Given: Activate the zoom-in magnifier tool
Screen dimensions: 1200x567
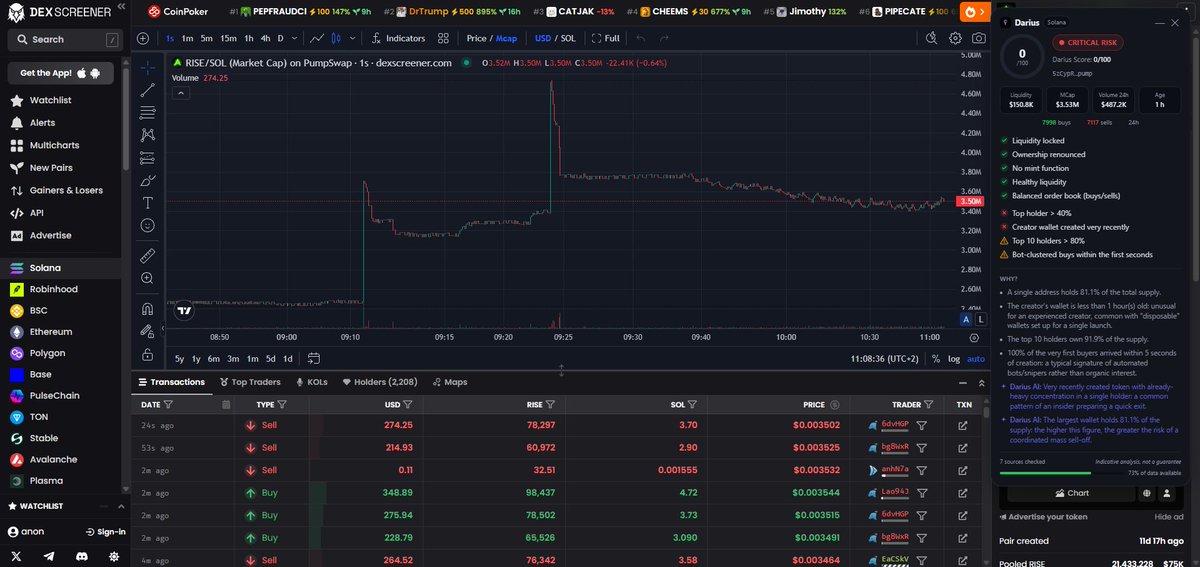Looking at the screenshot, I should [147, 278].
